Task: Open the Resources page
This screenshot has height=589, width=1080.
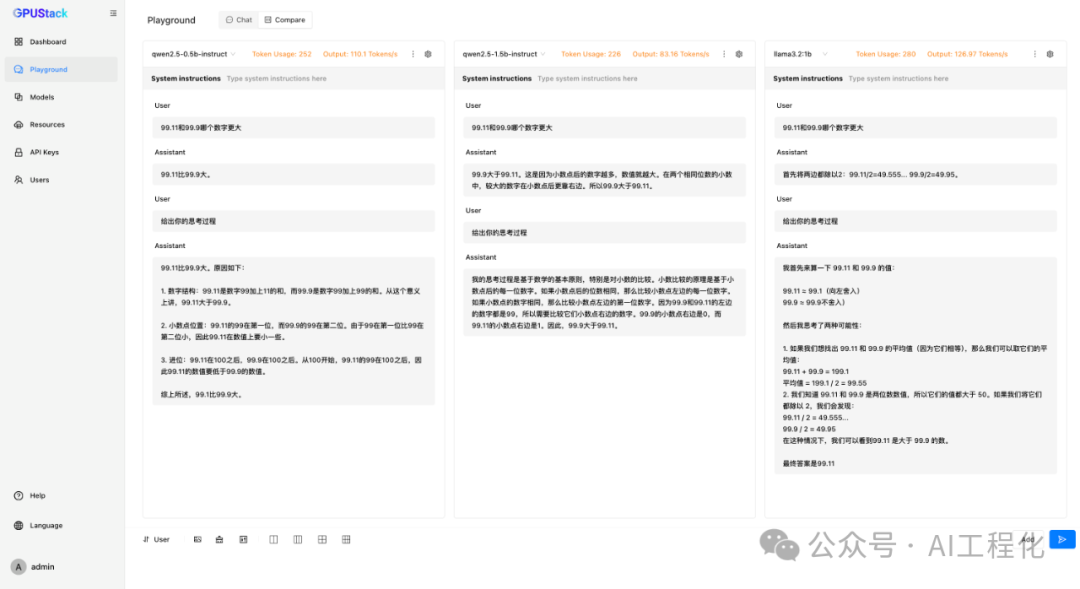Action: coord(61,125)
